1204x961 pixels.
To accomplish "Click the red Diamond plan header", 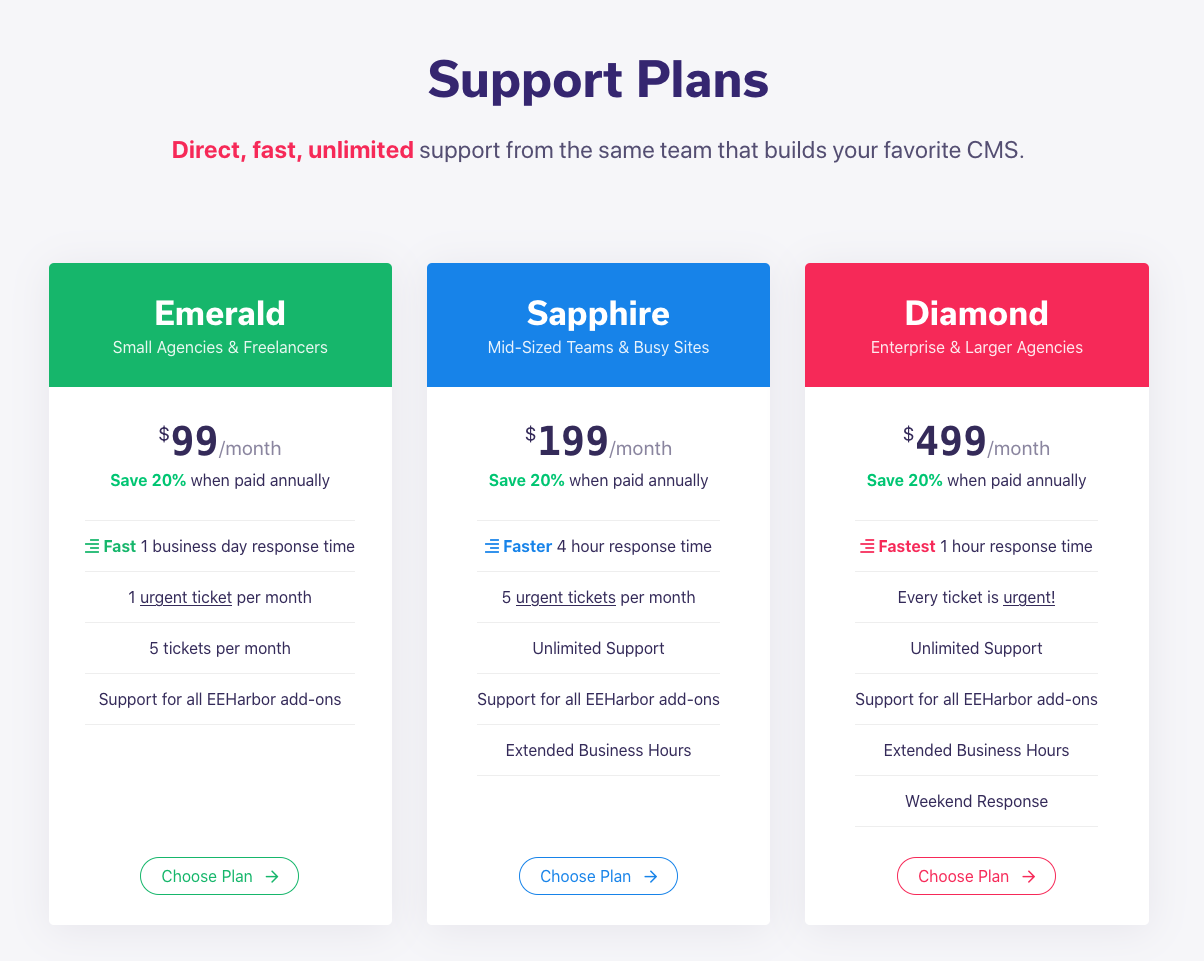I will [x=977, y=325].
